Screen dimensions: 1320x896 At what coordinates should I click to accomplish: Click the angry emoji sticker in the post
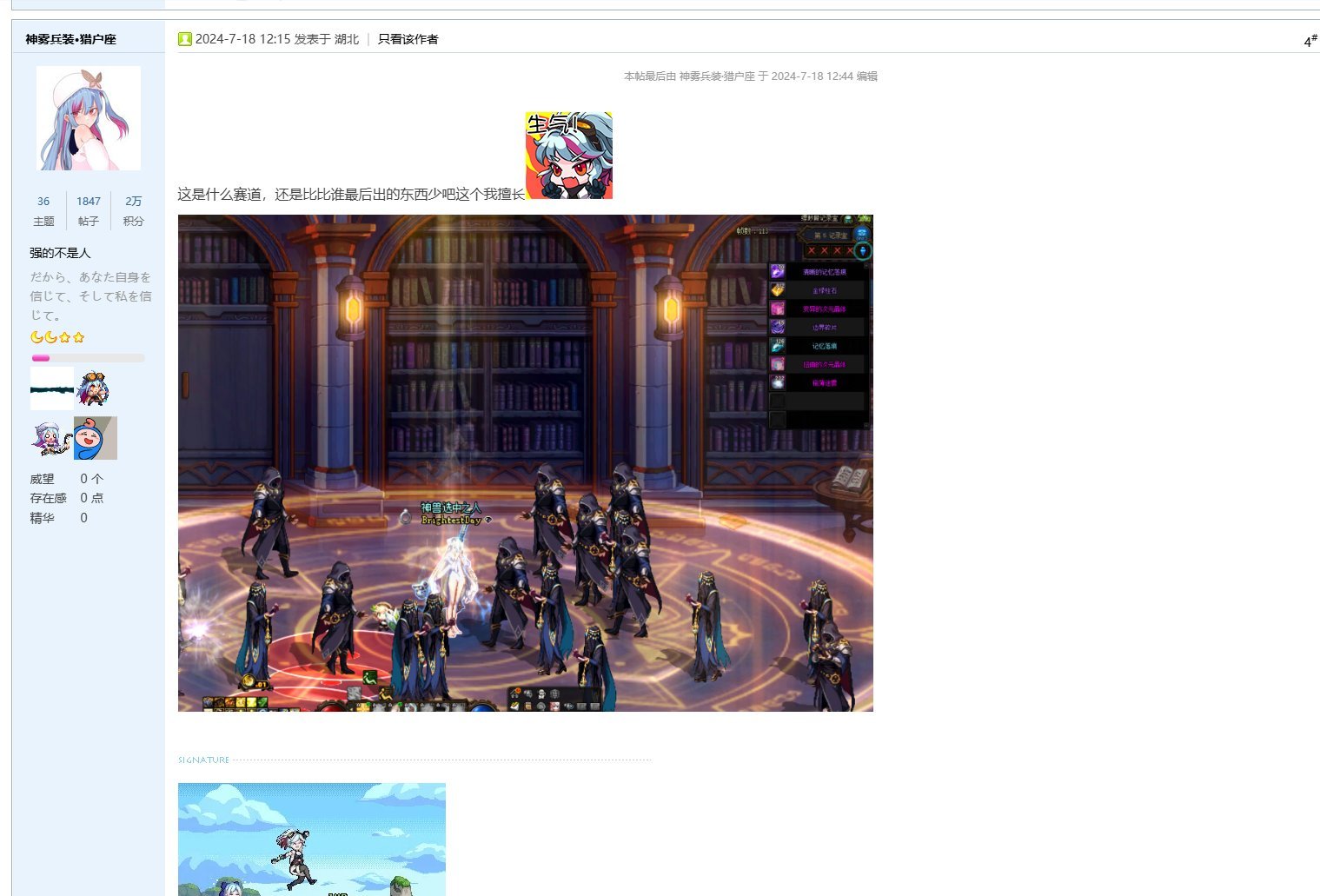[569, 154]
